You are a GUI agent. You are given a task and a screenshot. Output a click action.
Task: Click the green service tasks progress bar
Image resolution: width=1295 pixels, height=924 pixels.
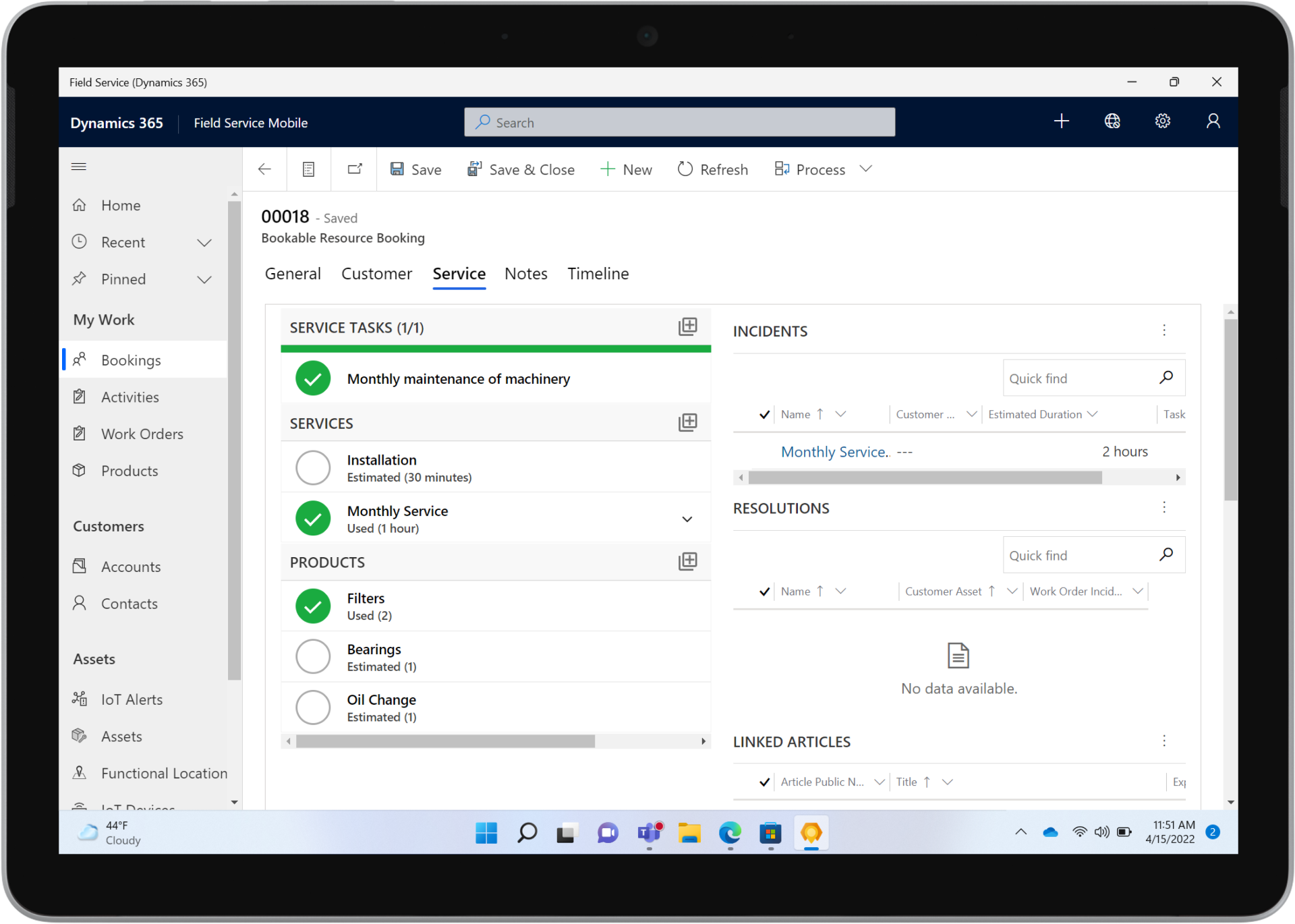click(x=495, y=348)
